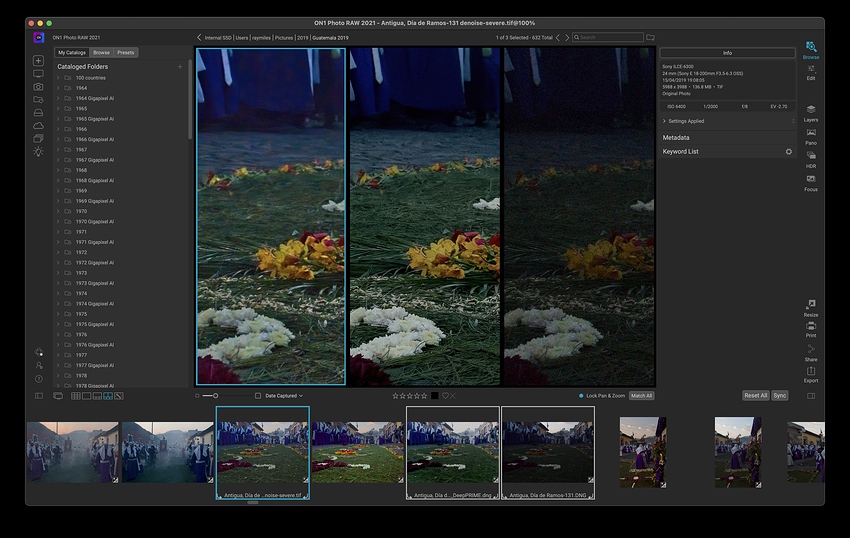Viewport: 850px width, 538px height.
Task: Open the Layers module
Action: (810, 110)
